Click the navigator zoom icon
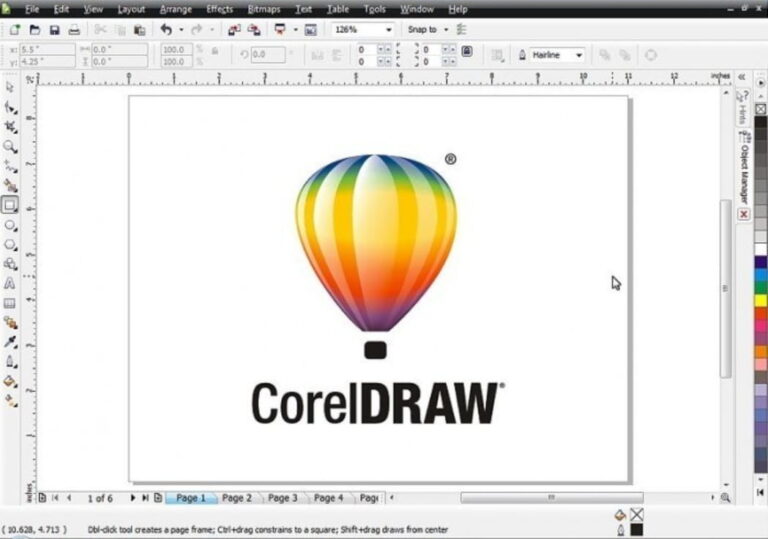768x539 pixels. click(725, 498)
